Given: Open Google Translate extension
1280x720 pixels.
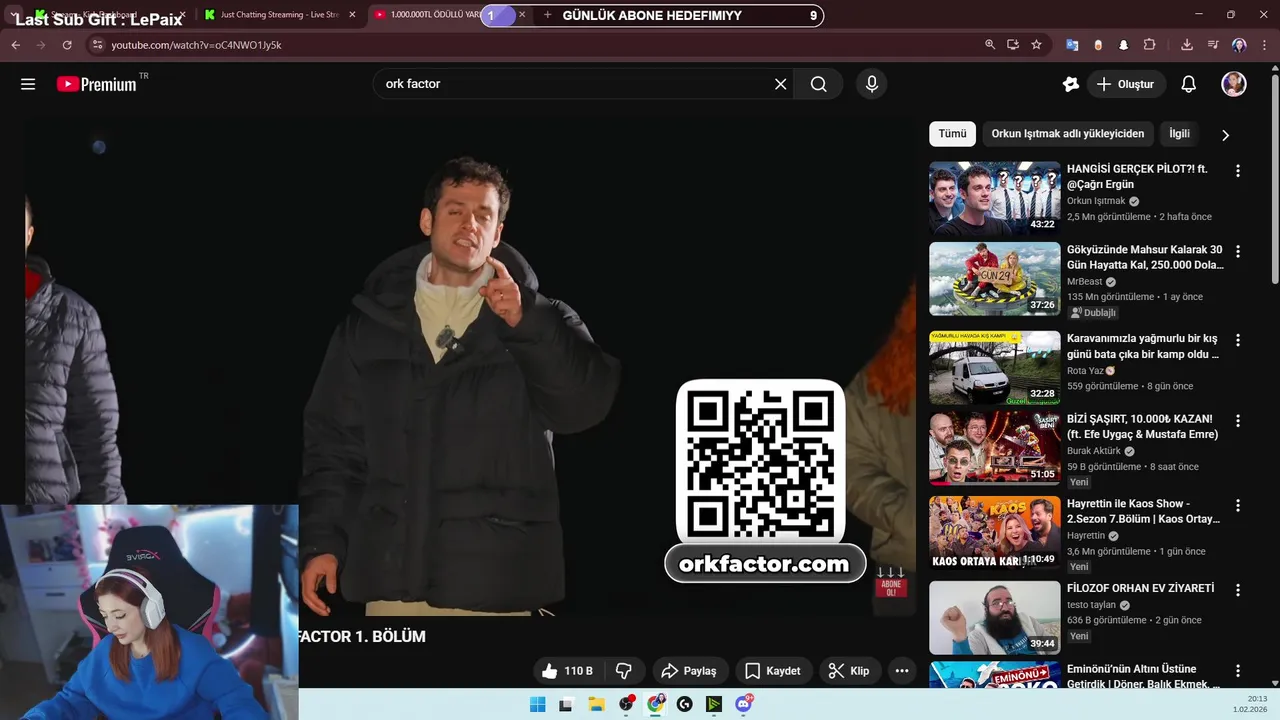Looking at the screenshot, I should tap(1072, 45).
